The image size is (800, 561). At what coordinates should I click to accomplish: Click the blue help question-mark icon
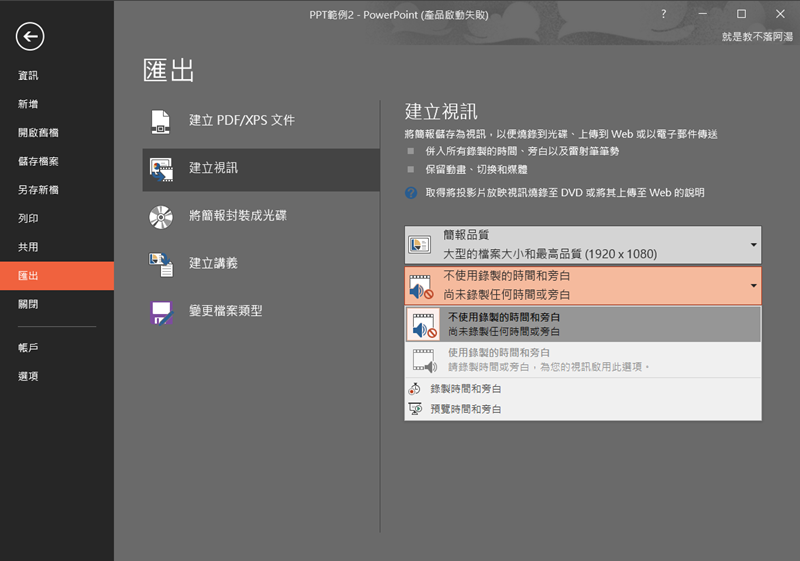pyautogui.click(x=411, y=192)
